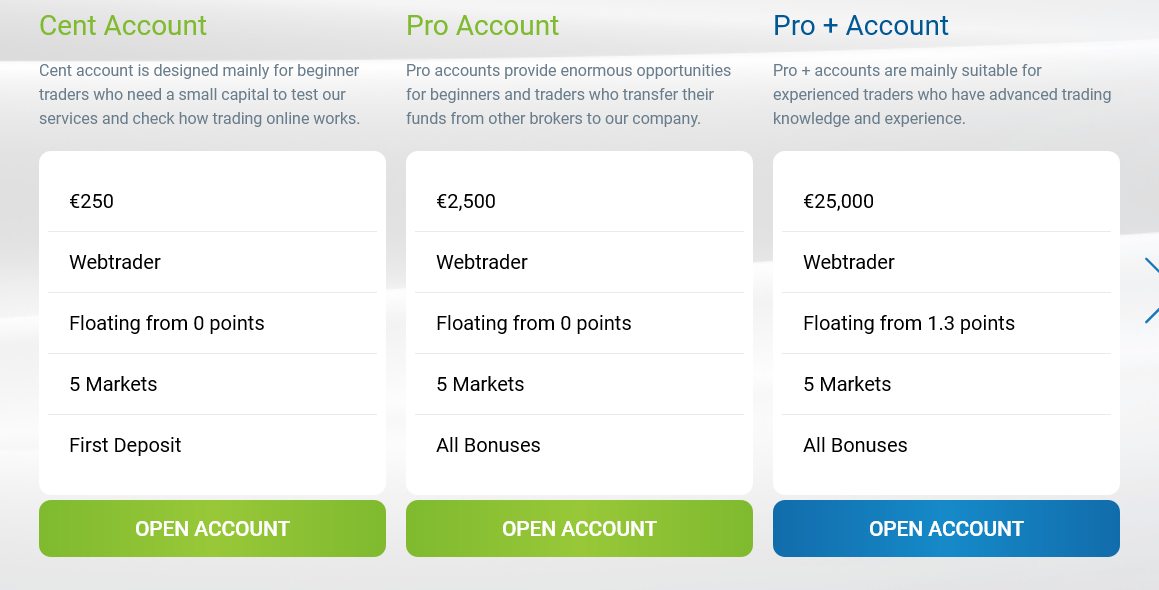Click Floating from 0 points in Cent card

(212, 323)
